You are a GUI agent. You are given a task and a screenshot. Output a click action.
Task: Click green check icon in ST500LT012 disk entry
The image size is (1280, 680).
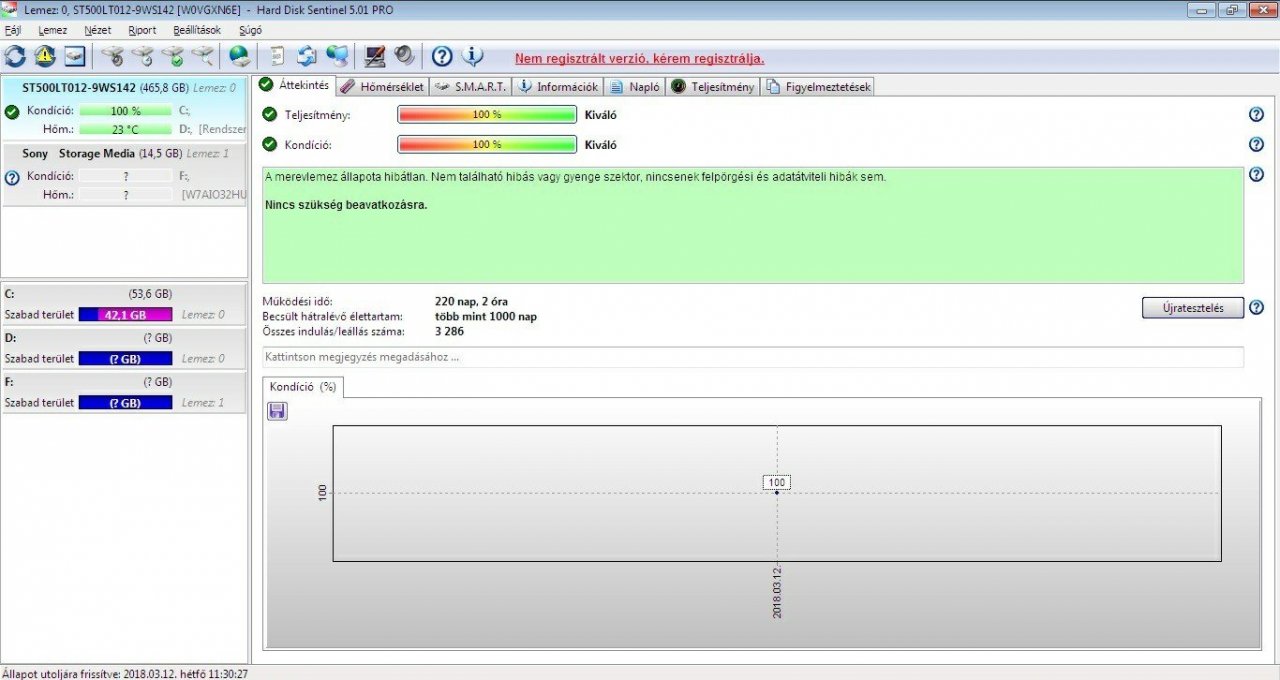12,112
